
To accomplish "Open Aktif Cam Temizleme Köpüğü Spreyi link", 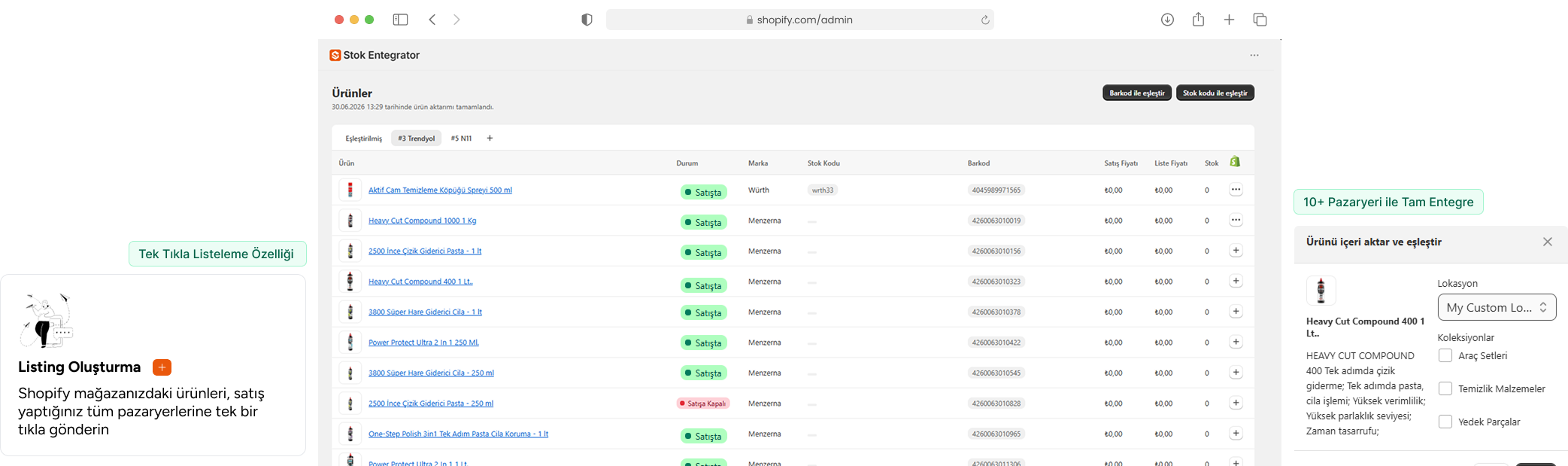I will click(x=440, y=190).
